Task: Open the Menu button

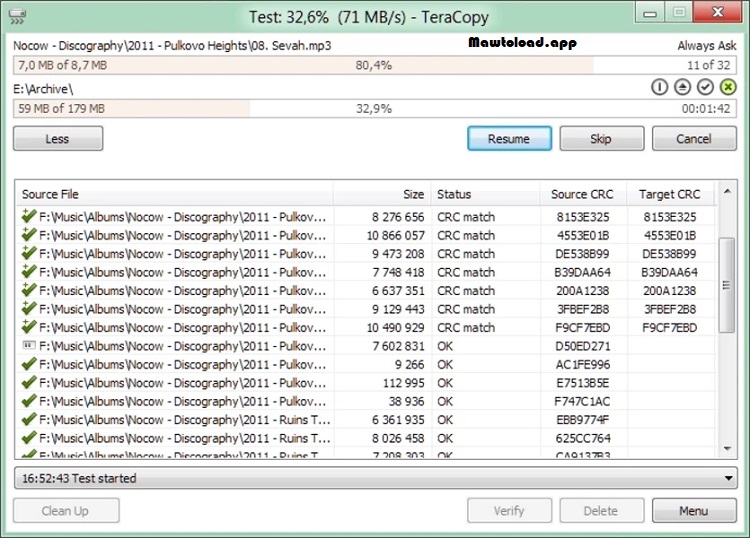Action: (694, 511)
